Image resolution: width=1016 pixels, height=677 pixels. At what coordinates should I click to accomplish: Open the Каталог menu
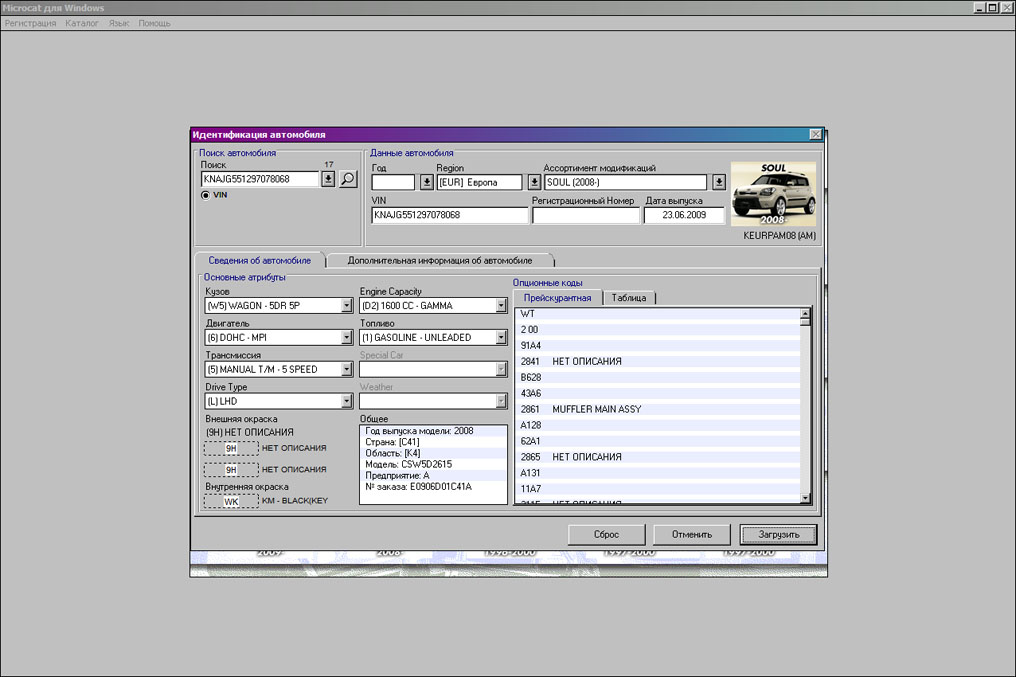pos(82,23)
